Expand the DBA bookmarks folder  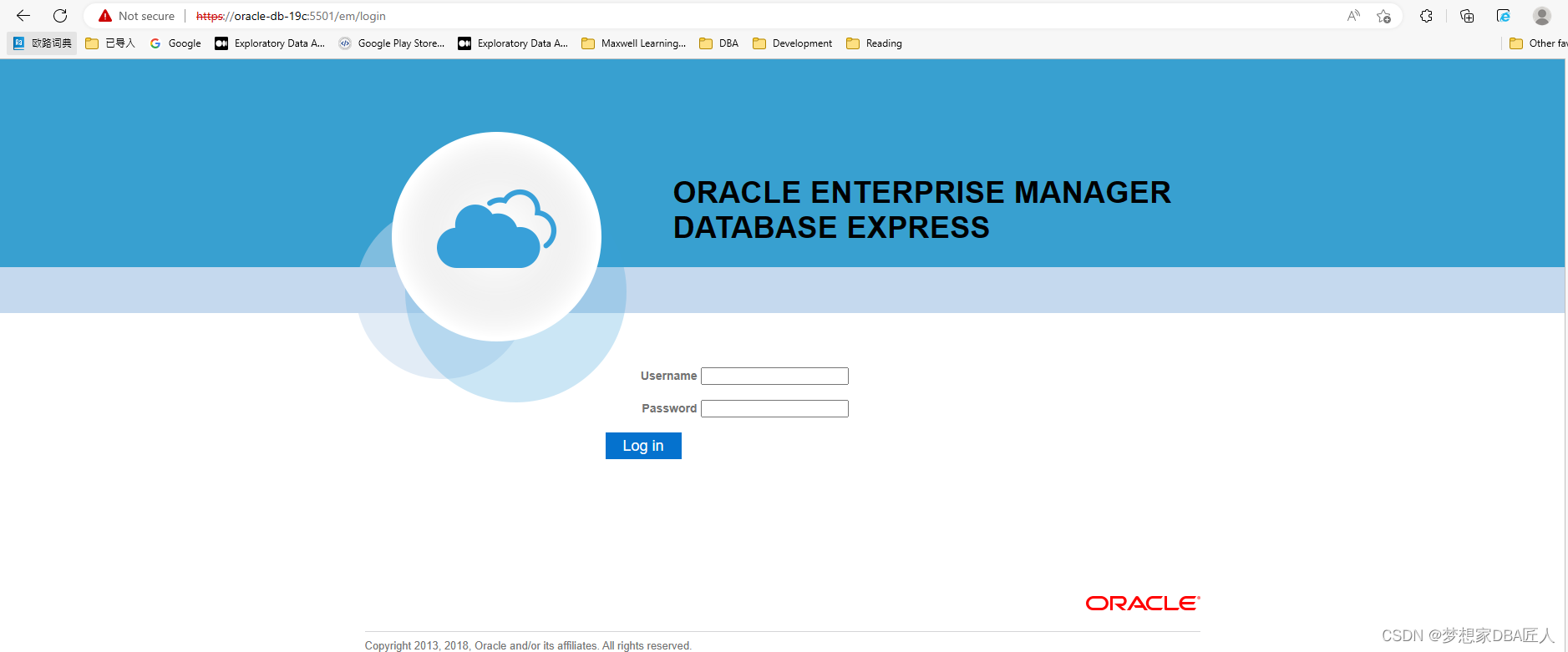[719, 43]
